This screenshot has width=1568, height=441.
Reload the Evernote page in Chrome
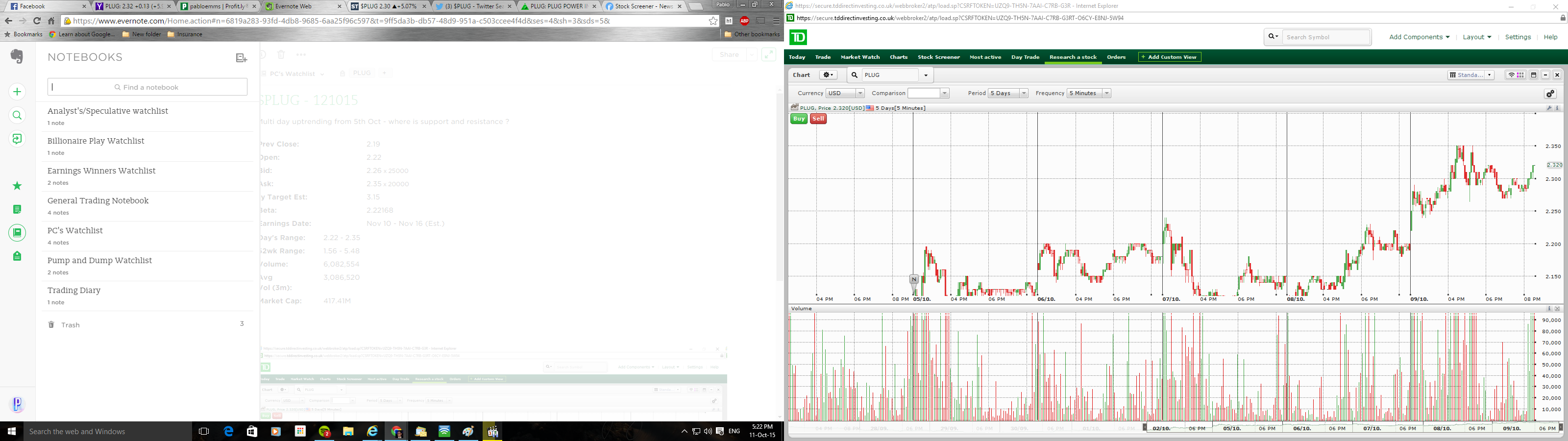pyautogui.click(x=37, y=22)
